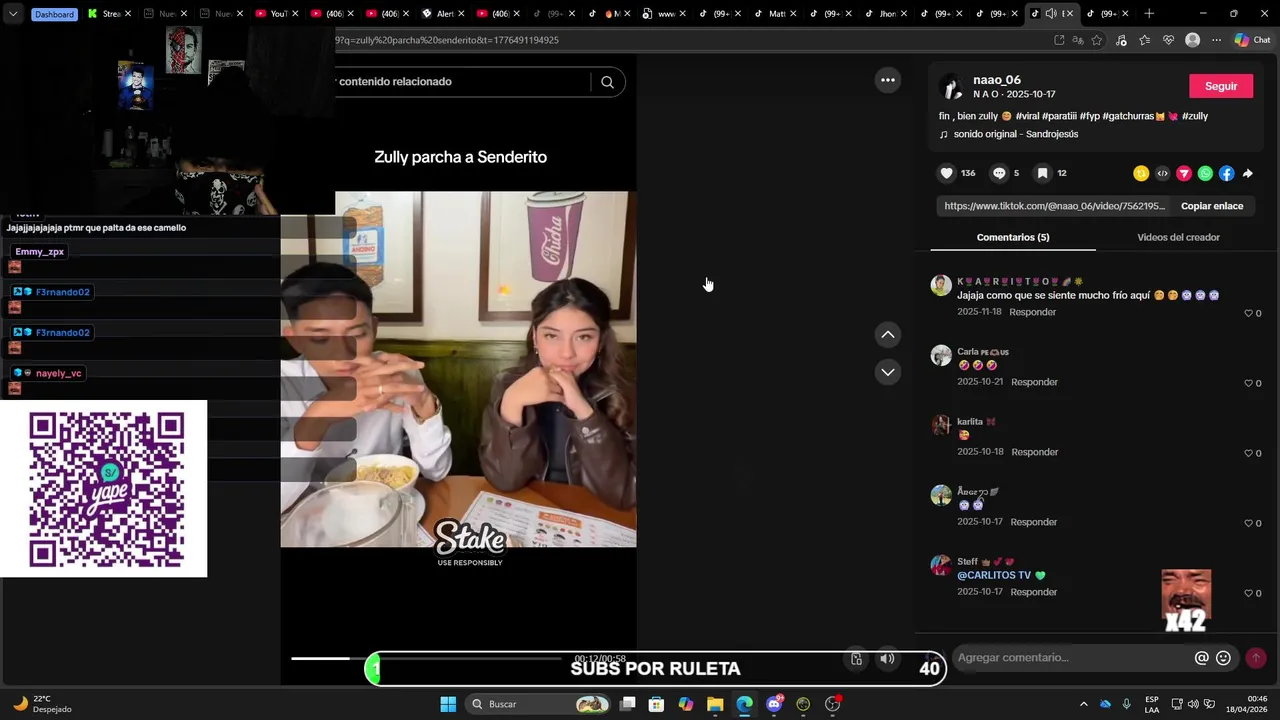This screenshot has height=720, width=1280.
Task: Open the three-dots video options menu
Action: 888,80
